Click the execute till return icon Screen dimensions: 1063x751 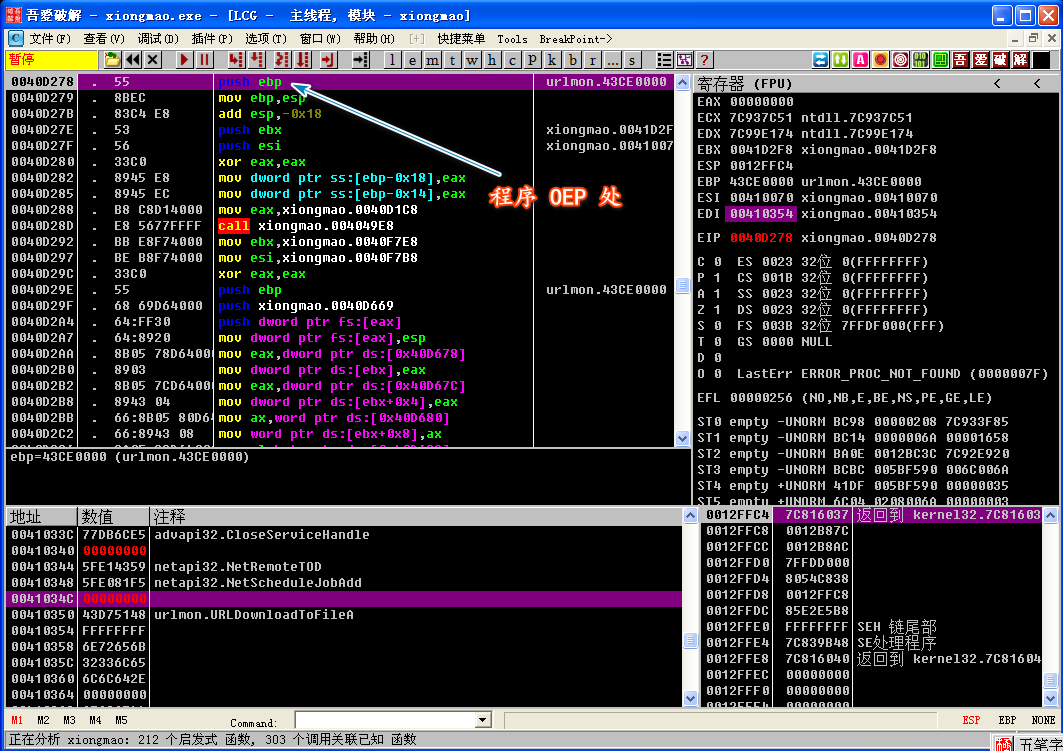(x=329, y=60)
